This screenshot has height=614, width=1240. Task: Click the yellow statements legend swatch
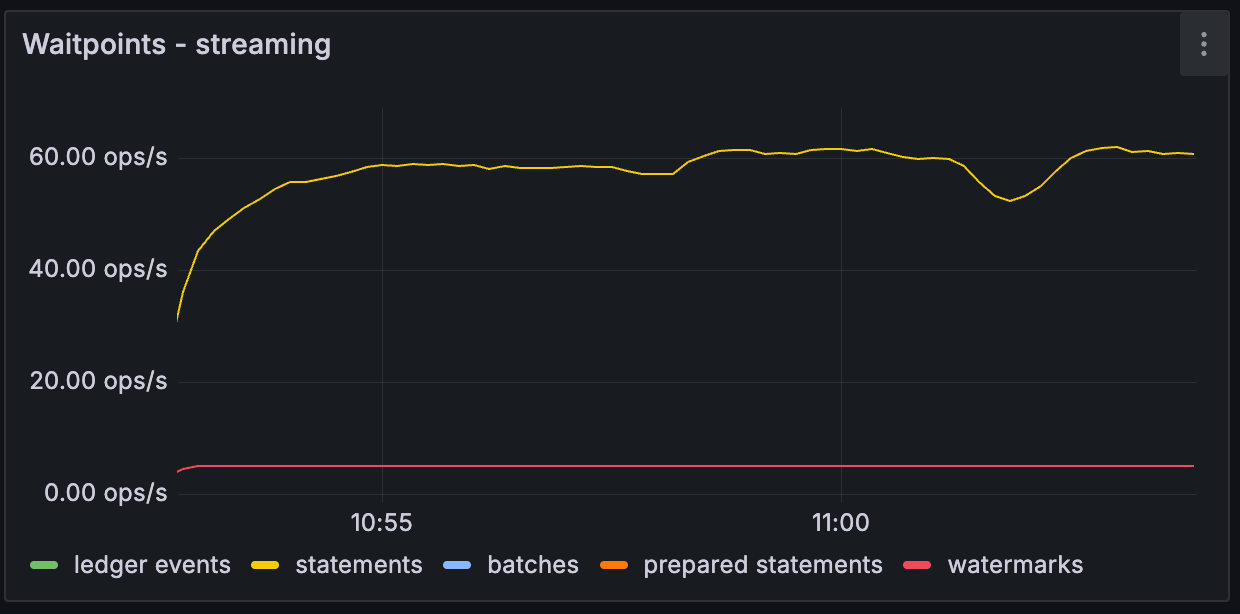pyautogui.click(x=266, y=565)
